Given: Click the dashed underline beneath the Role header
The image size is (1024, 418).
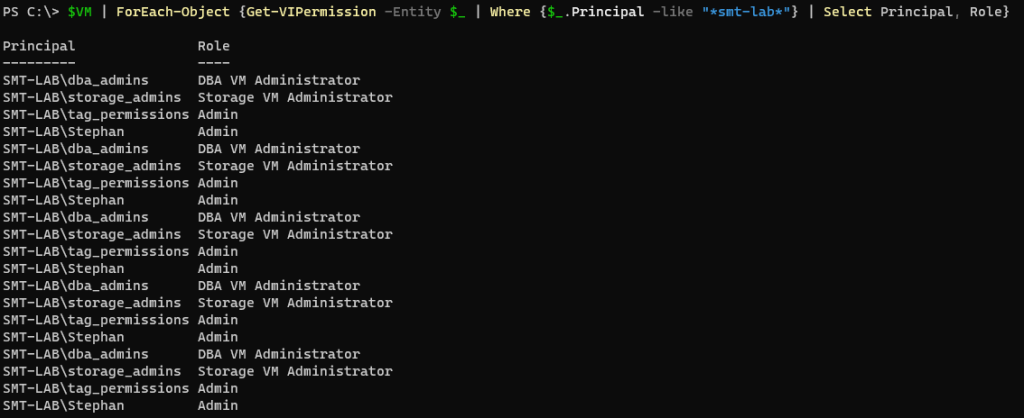Looking at the screenshot, I should point(214,62).
